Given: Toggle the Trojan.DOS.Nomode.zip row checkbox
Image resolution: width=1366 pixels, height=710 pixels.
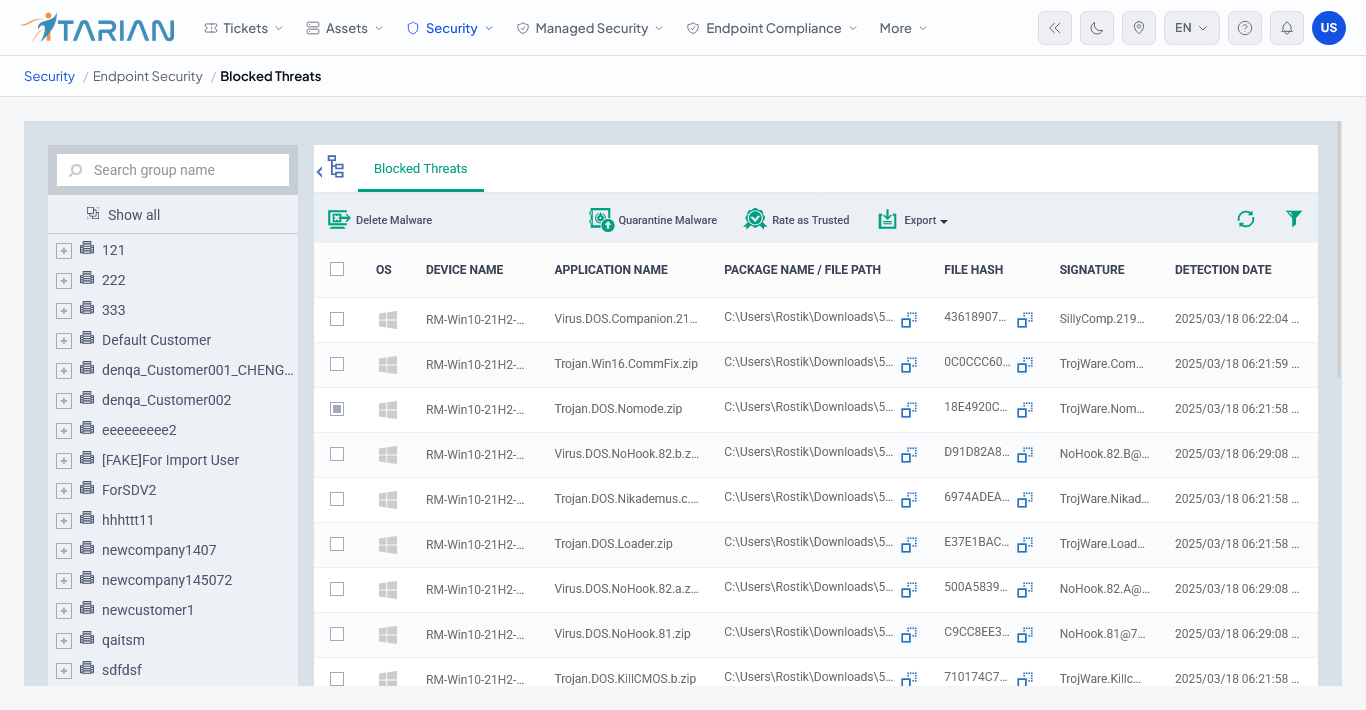Looking at the screenshot, I should tap(337, 409).
